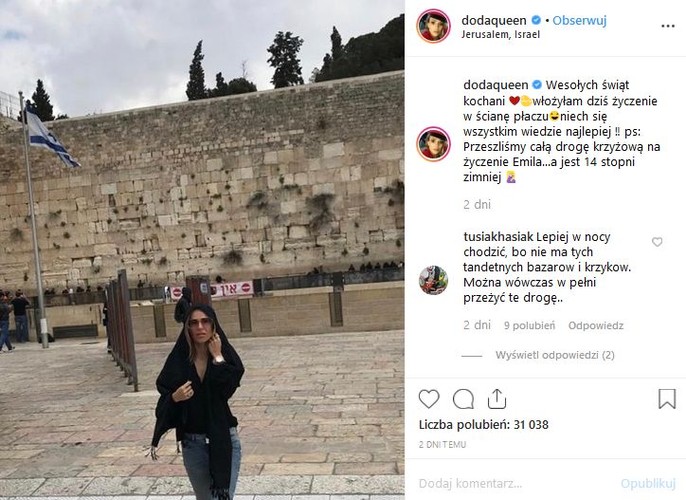Viewport: 686px width, 500px height.
Task: Open the Jerusalem, Israel location link
Action: [500, 35]
